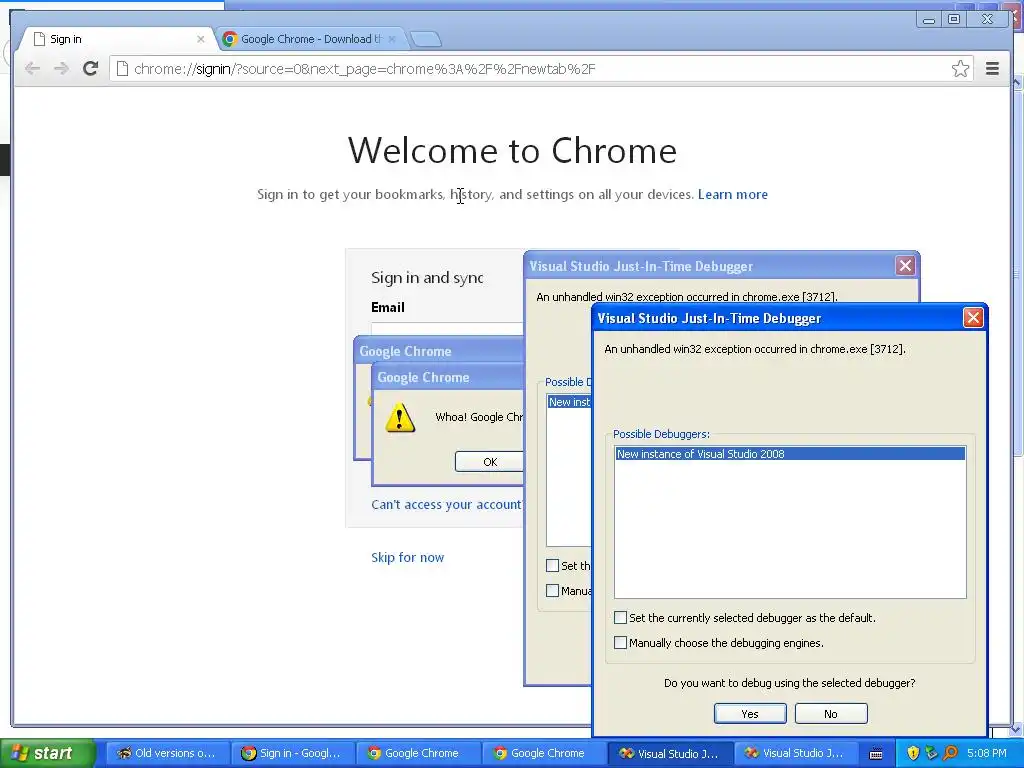Close the Sign in tab

pos(200,39)
